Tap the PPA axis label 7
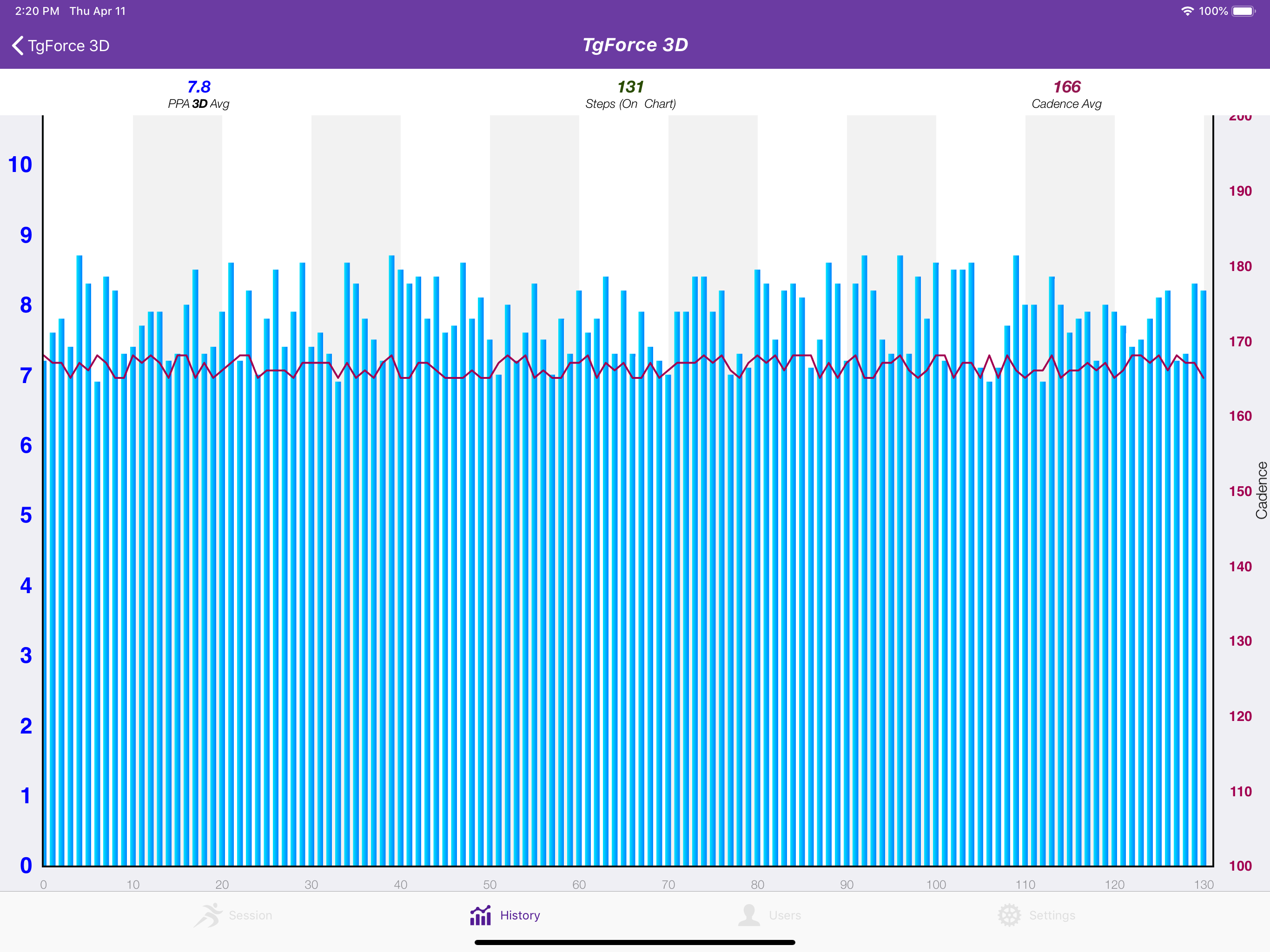 [26, 376]
